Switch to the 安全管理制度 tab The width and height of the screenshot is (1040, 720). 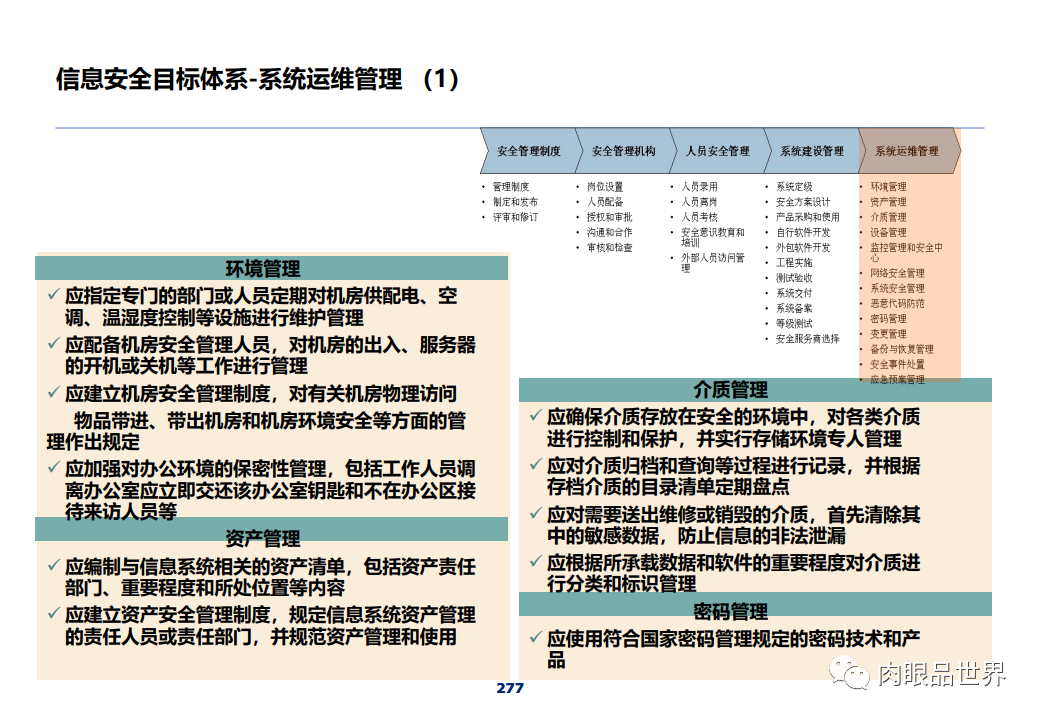[x=529, y=151]
